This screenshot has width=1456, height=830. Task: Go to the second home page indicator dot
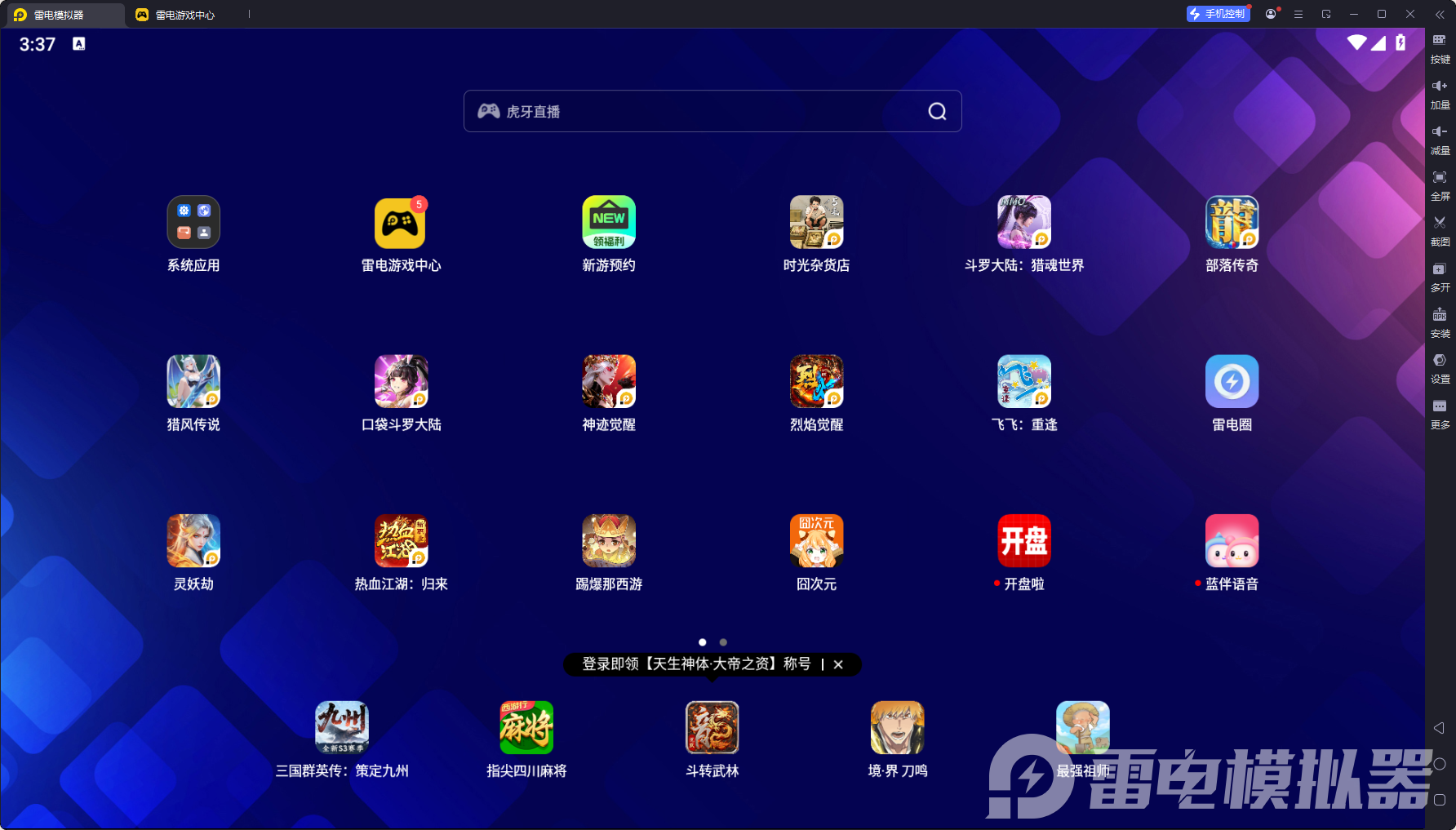(723, 642)
